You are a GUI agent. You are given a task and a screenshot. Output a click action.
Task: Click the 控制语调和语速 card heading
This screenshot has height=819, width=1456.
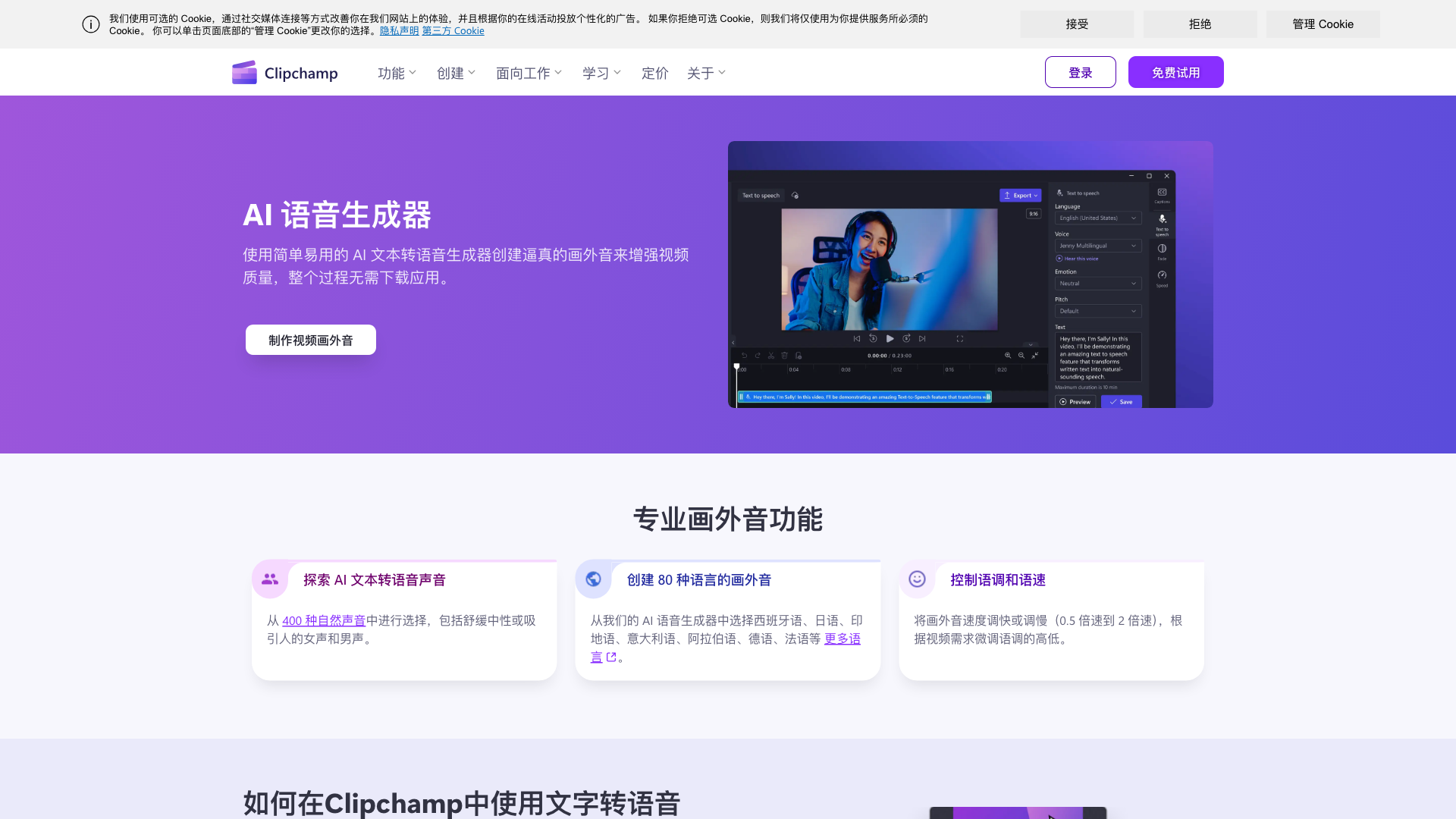tap(998, 580)
